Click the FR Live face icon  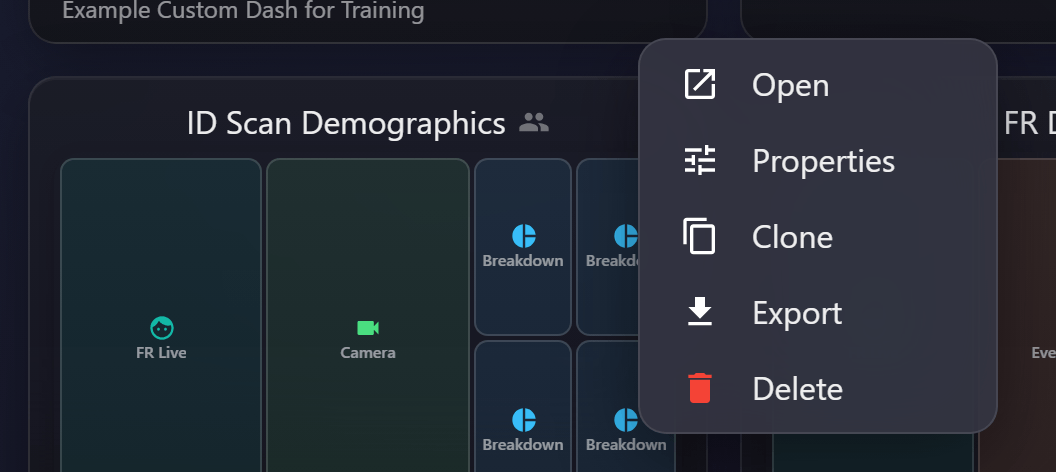[x=162, y=328]
